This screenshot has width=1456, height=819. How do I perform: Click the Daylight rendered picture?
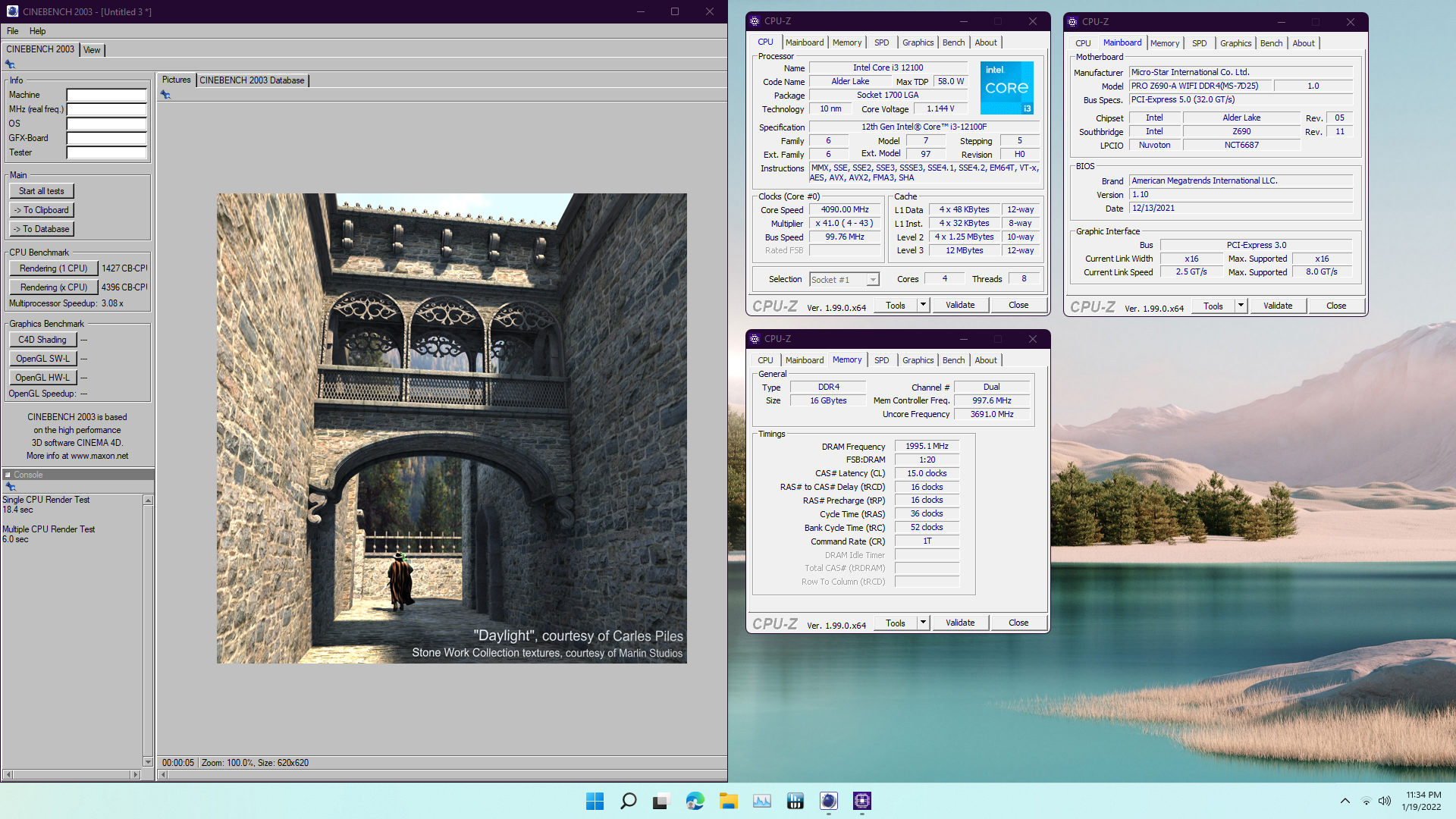pos(452,428)
